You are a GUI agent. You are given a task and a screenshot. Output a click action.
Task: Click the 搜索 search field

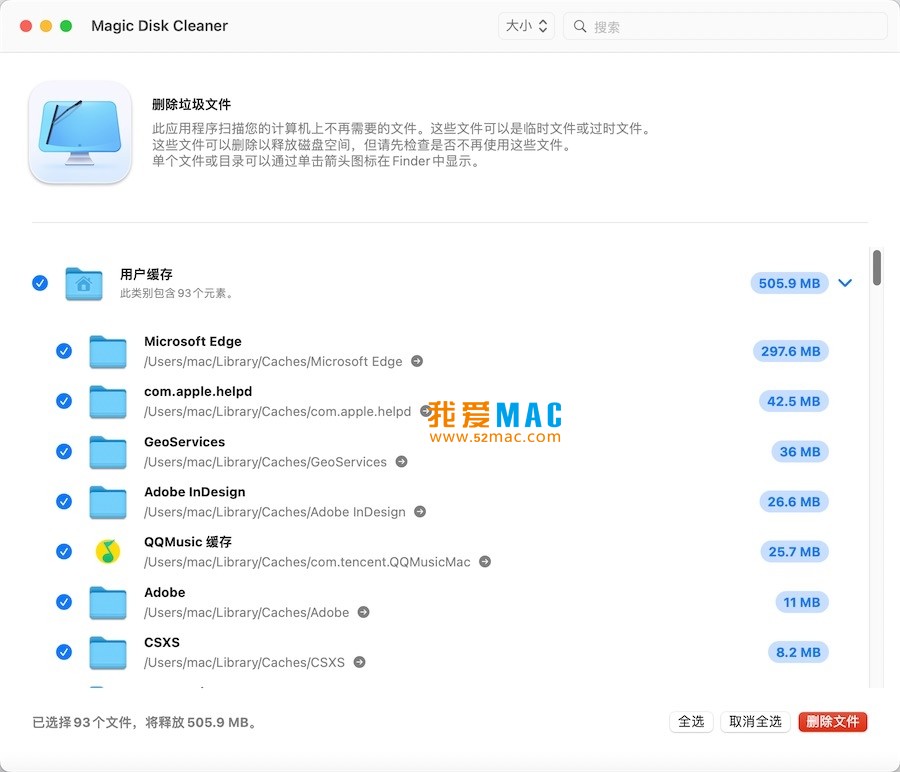725,26
